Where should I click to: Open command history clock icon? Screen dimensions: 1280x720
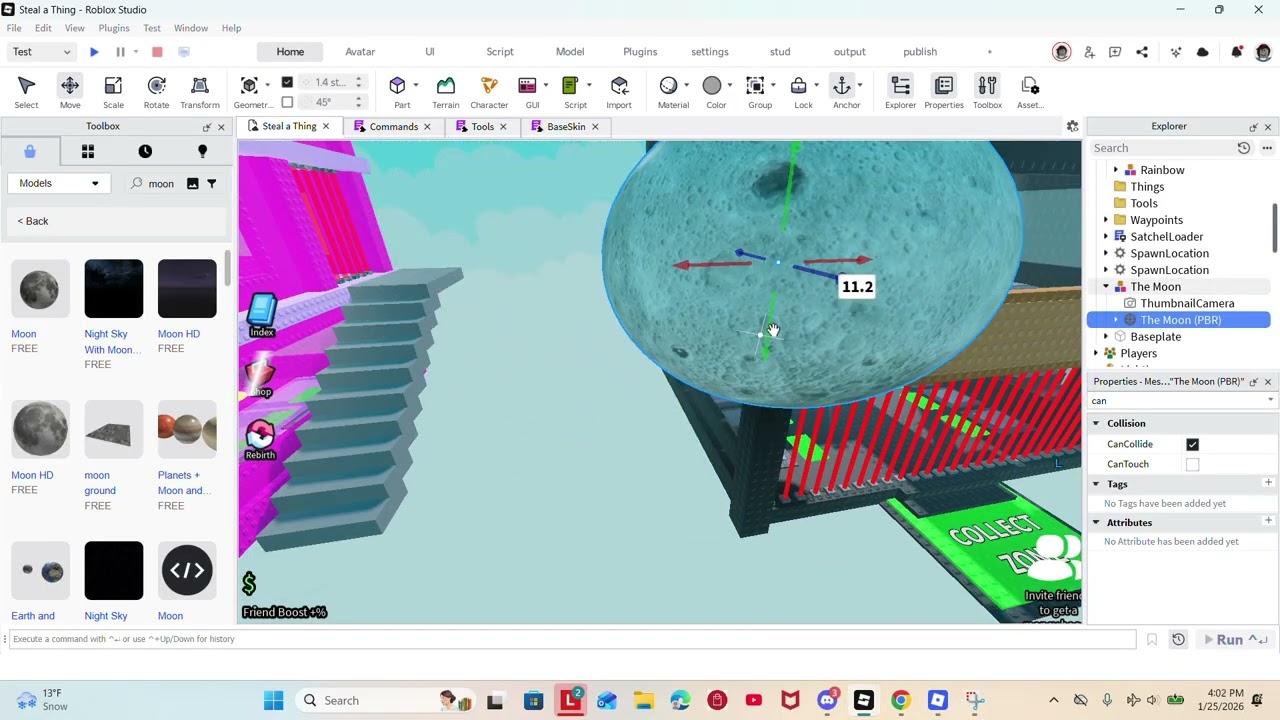[x=1178, y=640]
